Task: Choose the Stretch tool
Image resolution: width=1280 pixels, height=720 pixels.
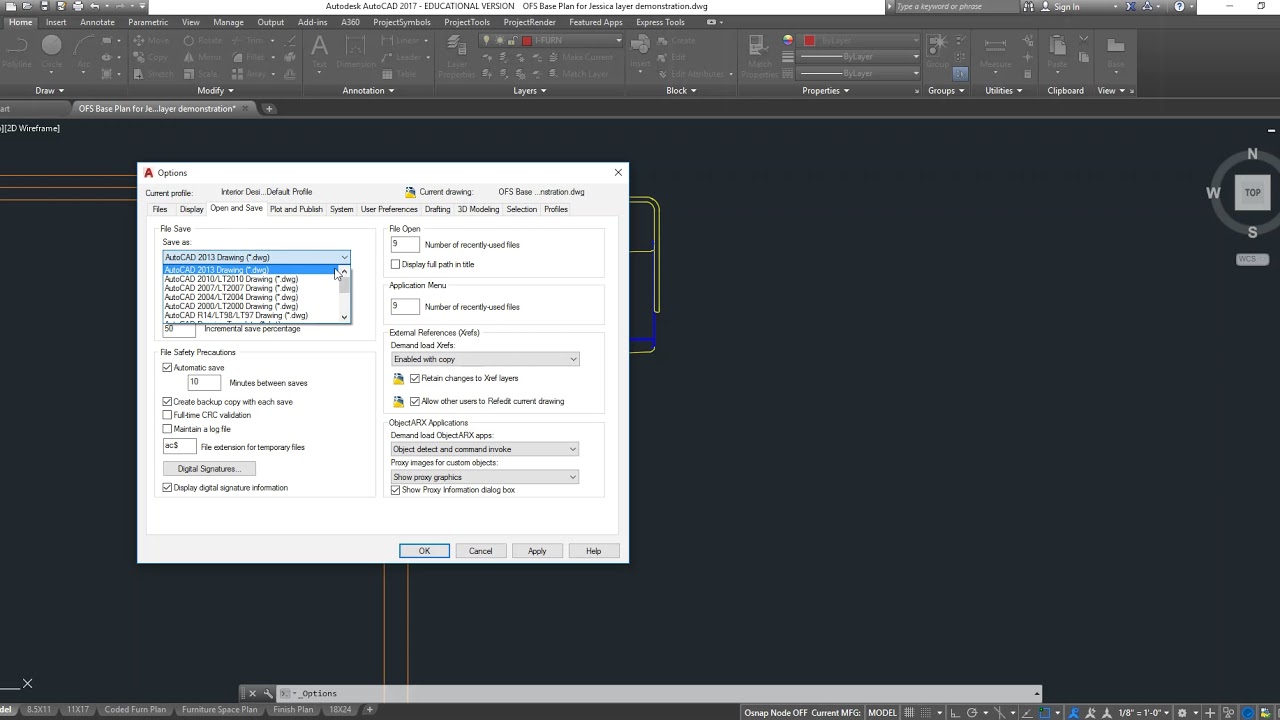Action: click(x=151, y=74)
